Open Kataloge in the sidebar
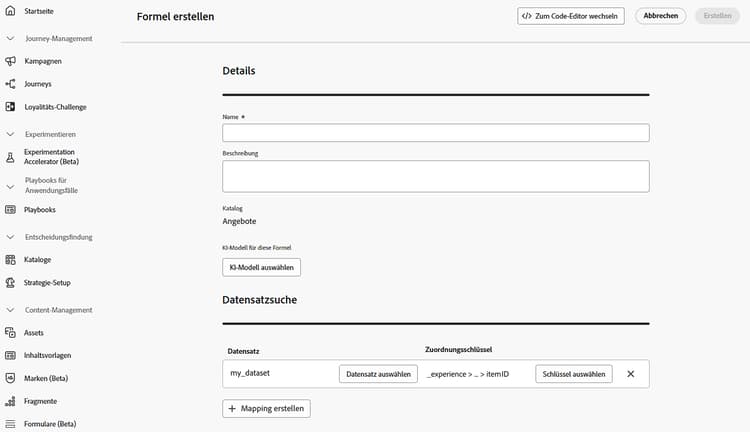 pos(37,259)
